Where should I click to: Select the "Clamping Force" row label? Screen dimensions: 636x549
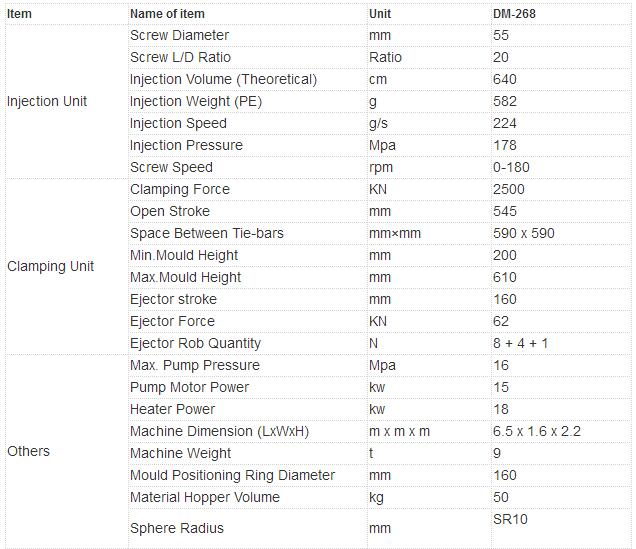pyautogui.click(x=180, y=189)
